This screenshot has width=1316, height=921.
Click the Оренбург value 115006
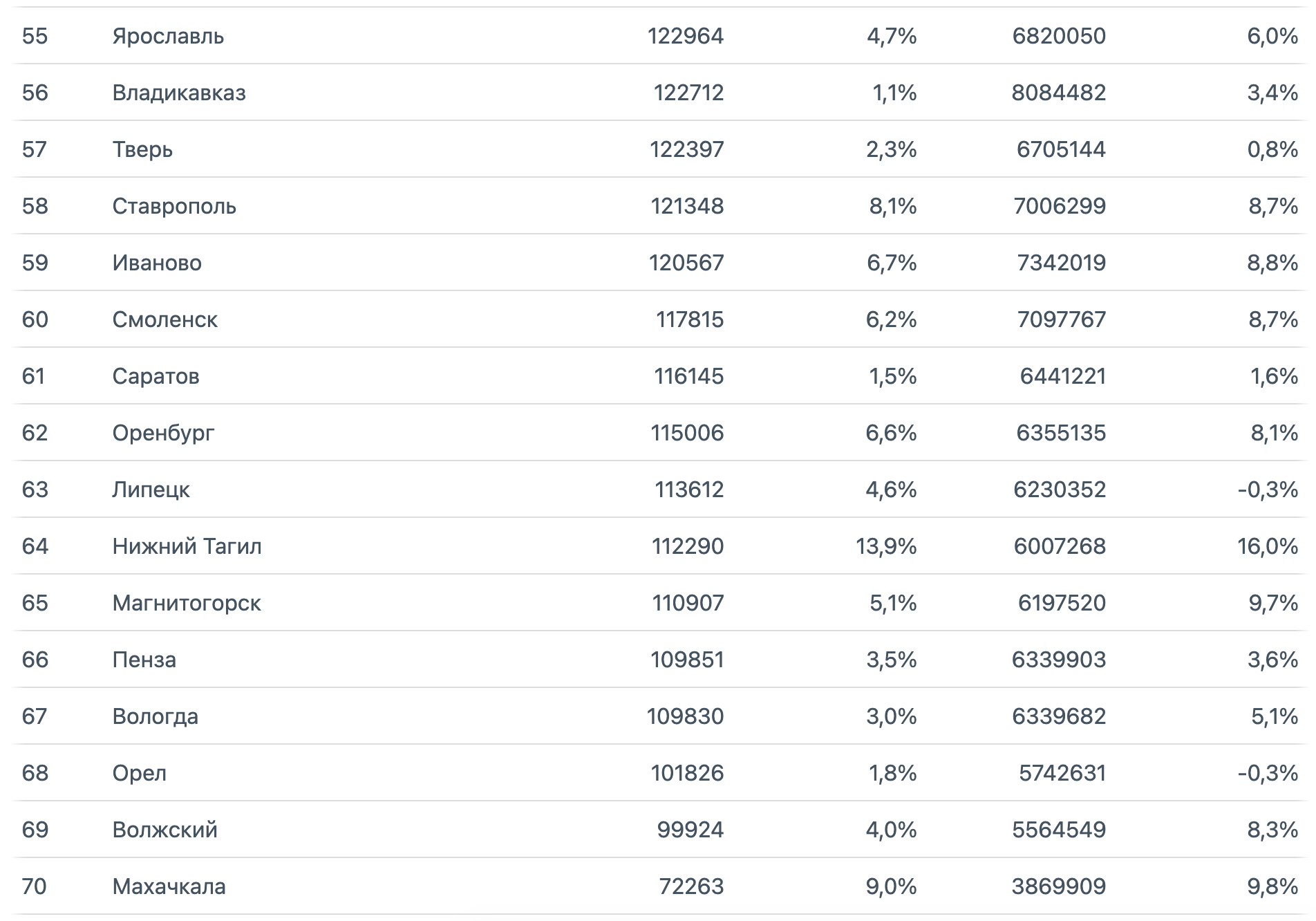[x=687, y=433]
